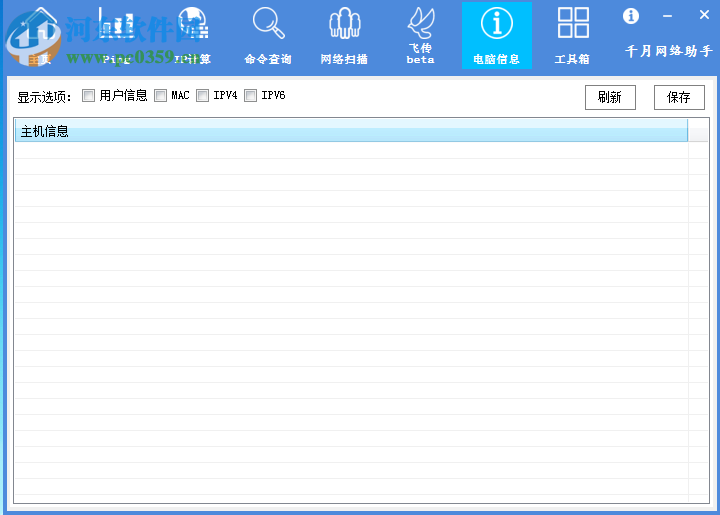Open the Ping tool tab
The width and height of the screenshot is (720, 515).
point(116,36)
